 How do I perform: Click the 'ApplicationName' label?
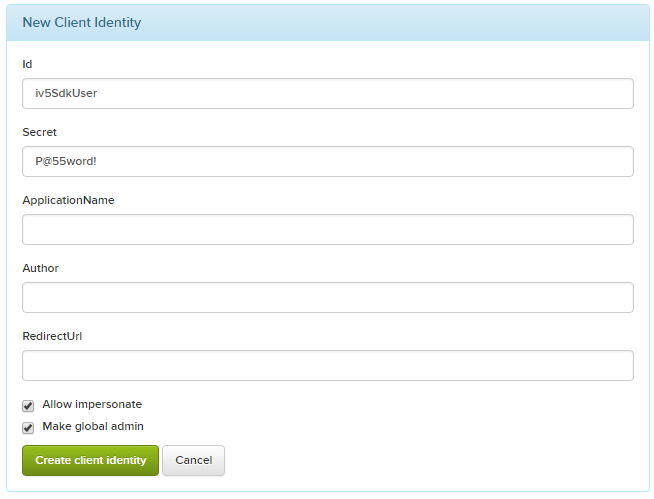point(68,200)
